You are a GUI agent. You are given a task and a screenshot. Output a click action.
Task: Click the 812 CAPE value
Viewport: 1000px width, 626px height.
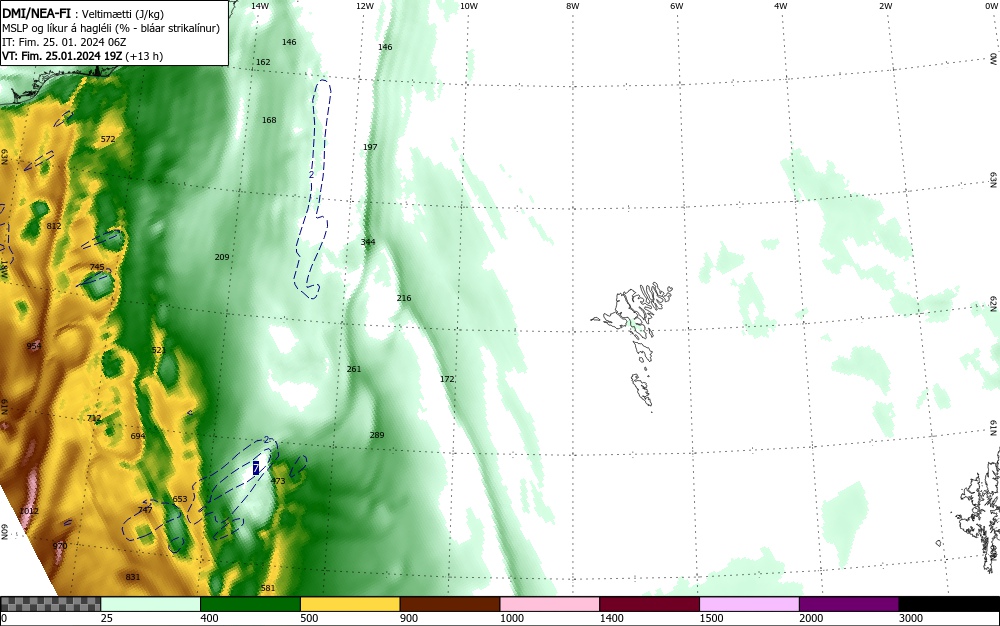click(x=54, y=226)
